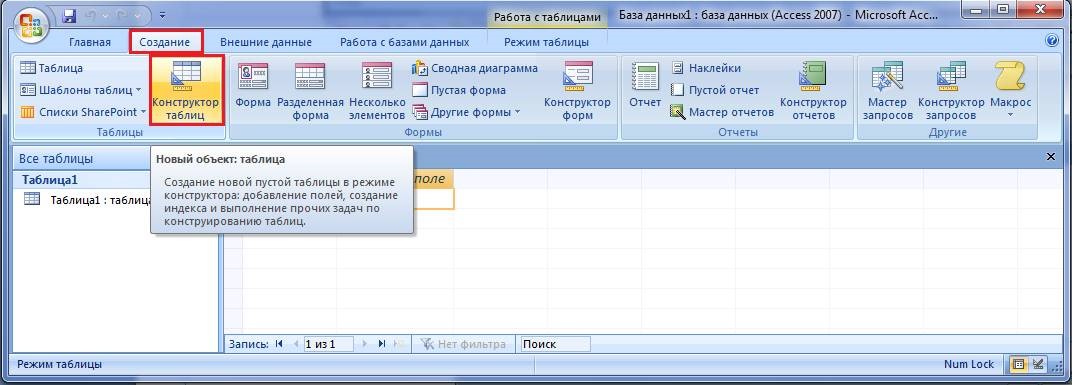
Task: Launch Конструктор таблиц
Action: [186, 90]
